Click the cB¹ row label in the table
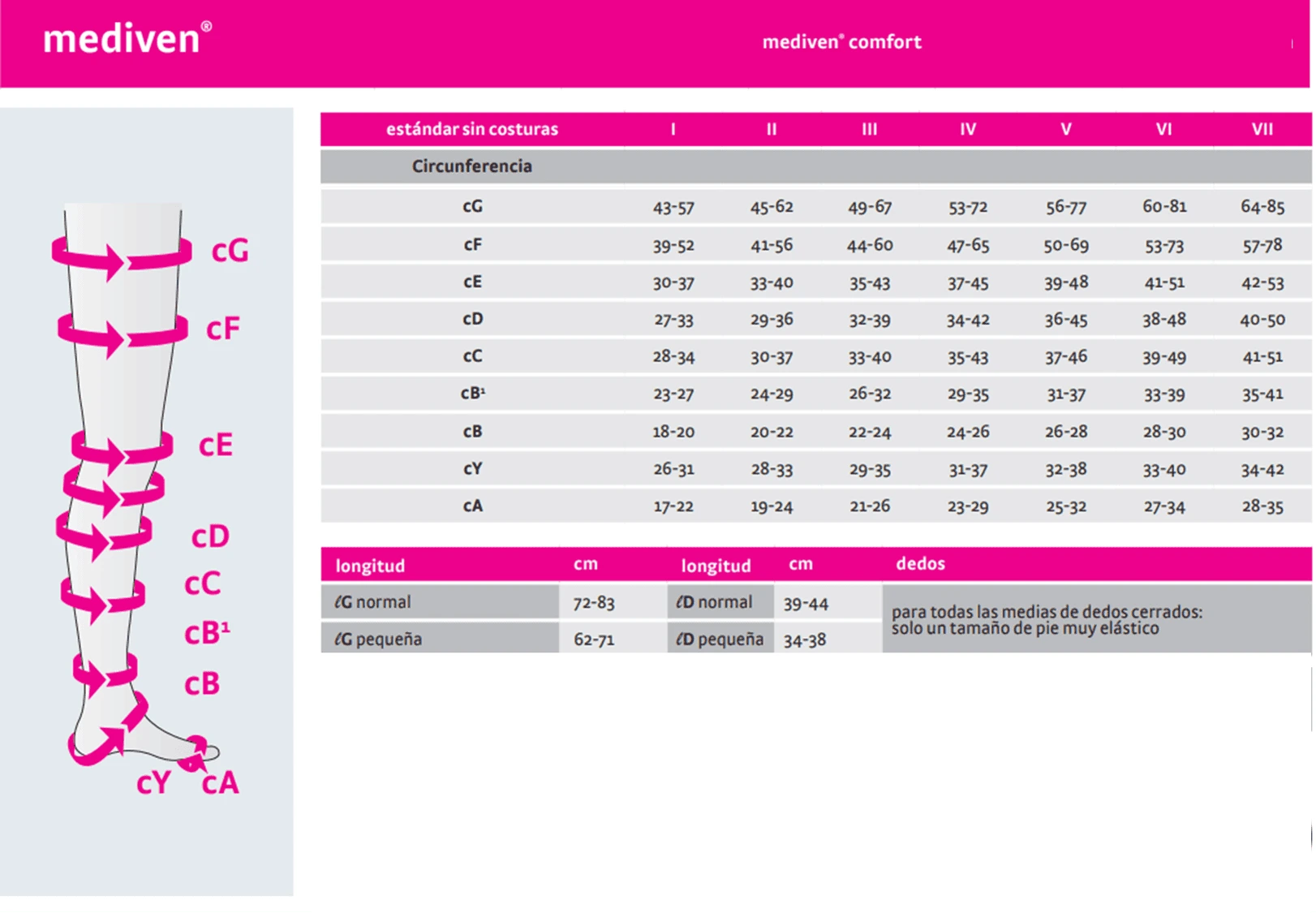This screenshot has height=913, width=1316. pyautogui.click(x=473, y=394)
